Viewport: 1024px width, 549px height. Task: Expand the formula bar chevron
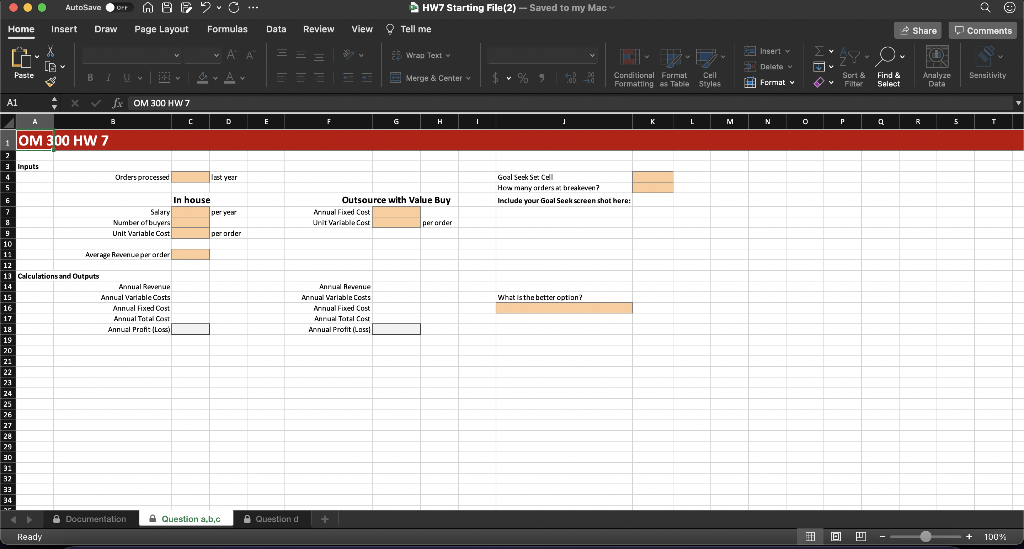click(x=1017, y=103)
